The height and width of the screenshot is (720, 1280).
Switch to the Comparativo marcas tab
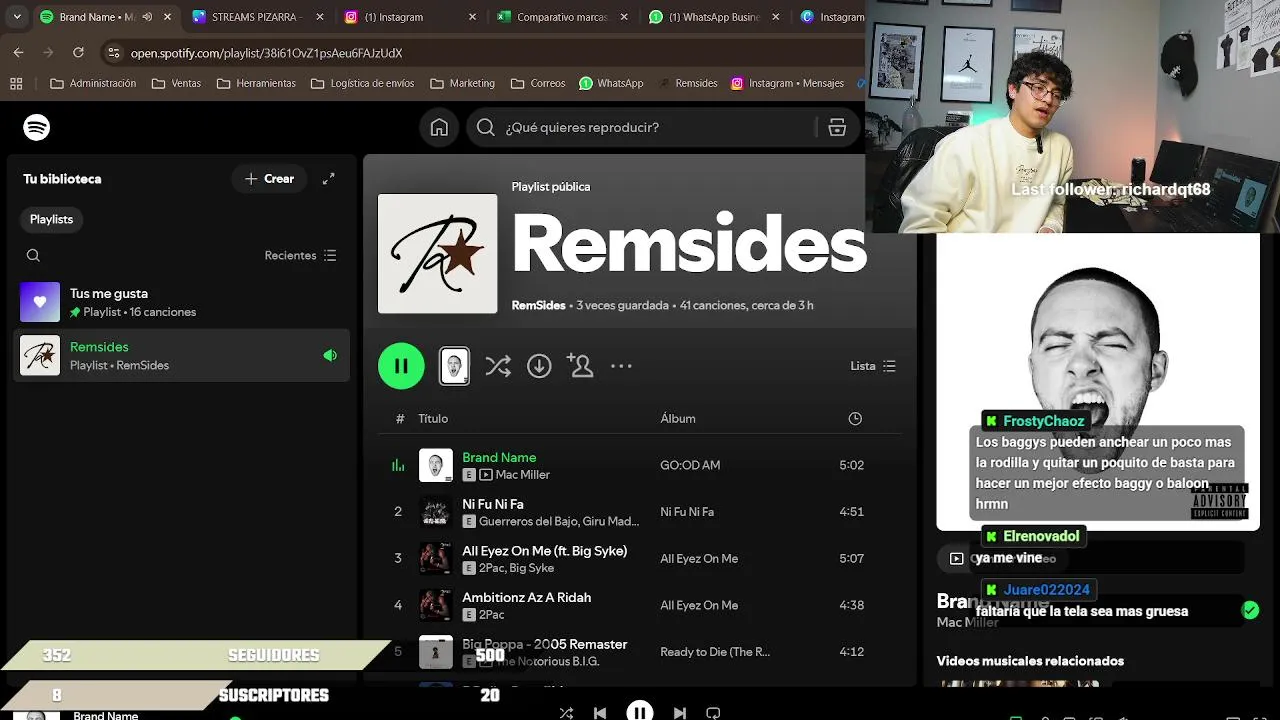click(x=562, y=17)
